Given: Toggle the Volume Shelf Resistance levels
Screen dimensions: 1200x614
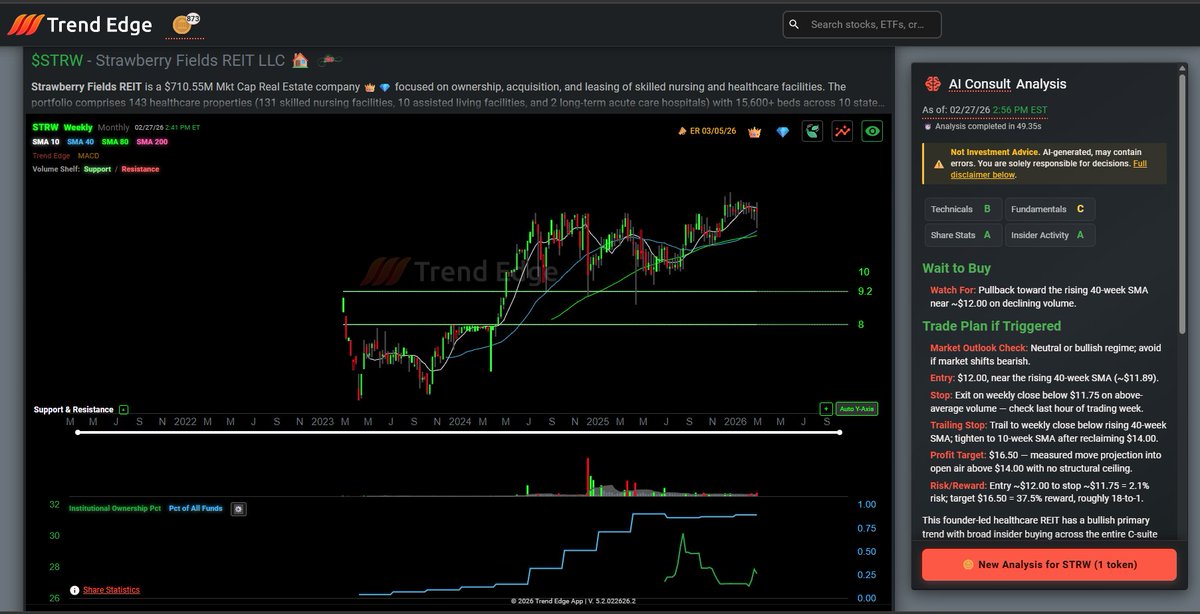Looking at the screenshot, I should 139,169.
